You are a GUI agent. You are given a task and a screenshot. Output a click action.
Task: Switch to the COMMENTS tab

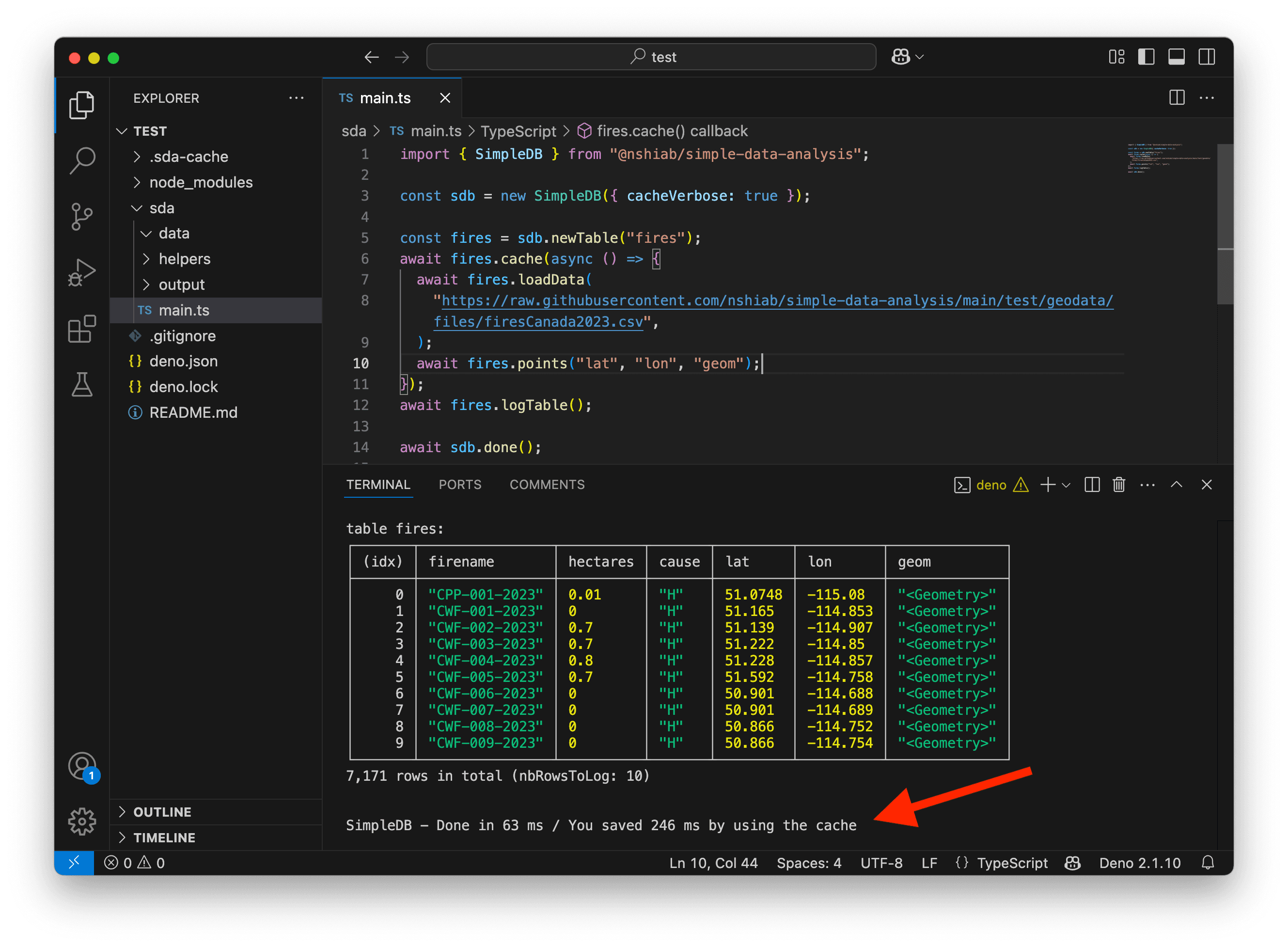(547, 485)
